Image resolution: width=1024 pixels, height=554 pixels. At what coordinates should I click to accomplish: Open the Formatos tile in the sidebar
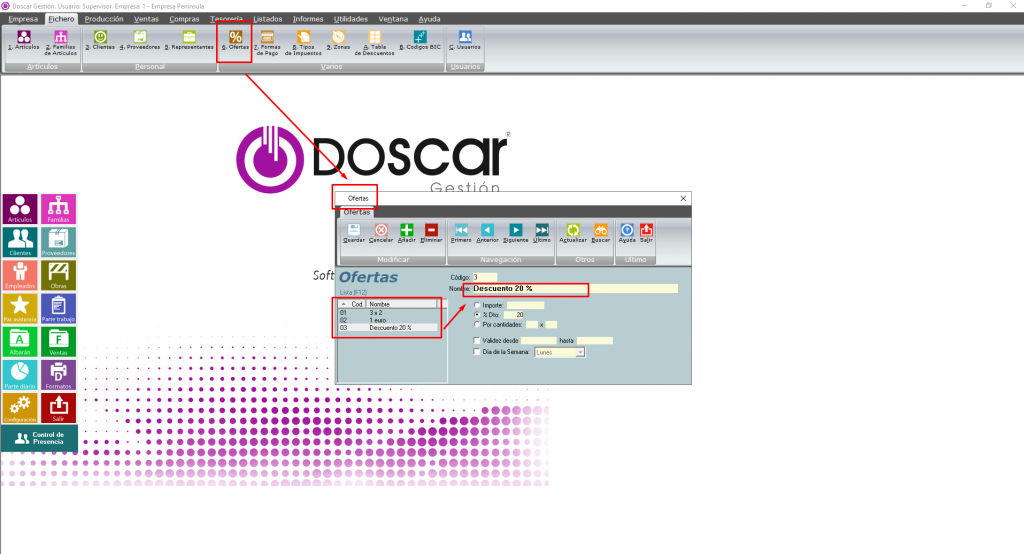[x=58, y=375]
